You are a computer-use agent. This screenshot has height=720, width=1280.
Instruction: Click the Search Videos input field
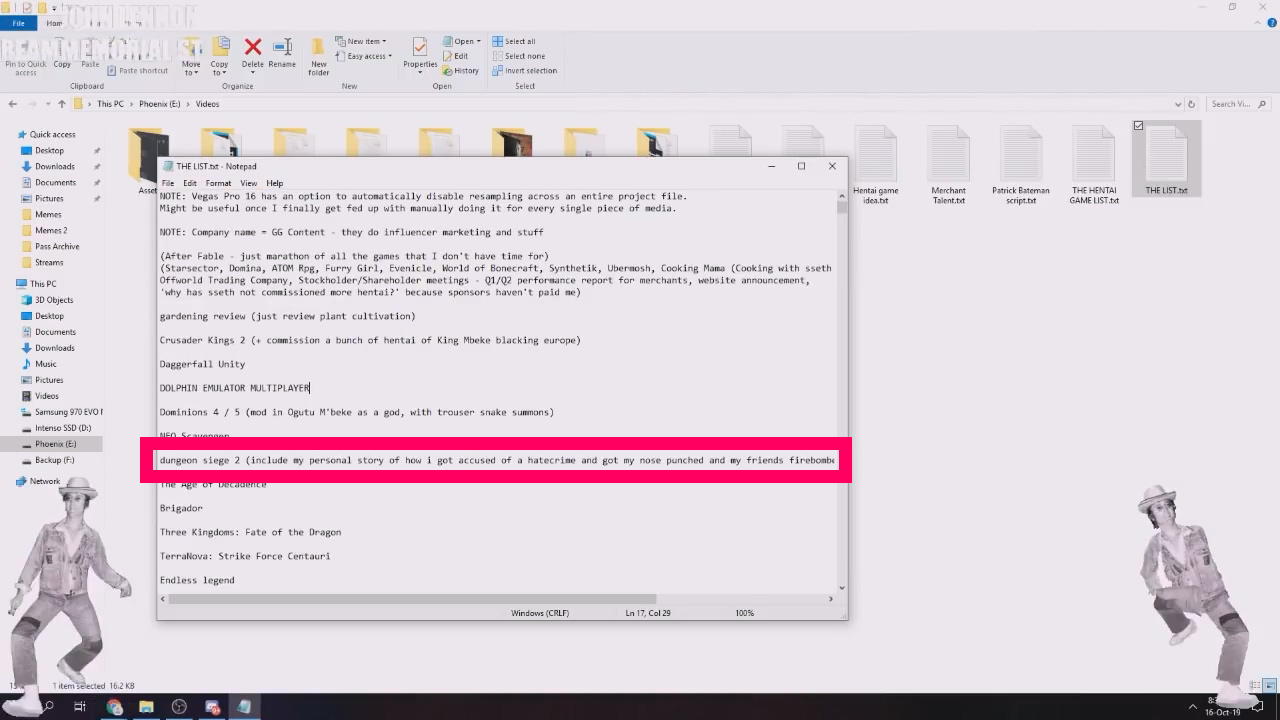coord(1237,104)
